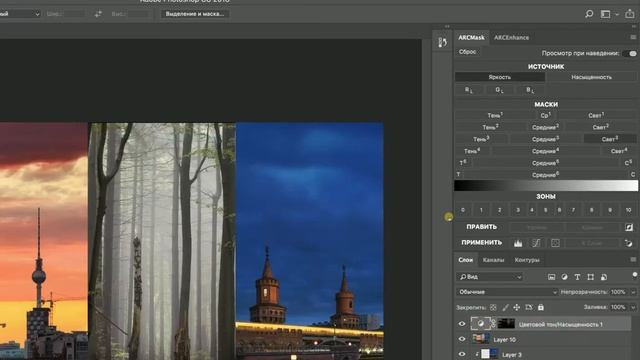Click the Заливка 100% value field
The height and width of the screenshot is (360, 640).
point(618,307)
